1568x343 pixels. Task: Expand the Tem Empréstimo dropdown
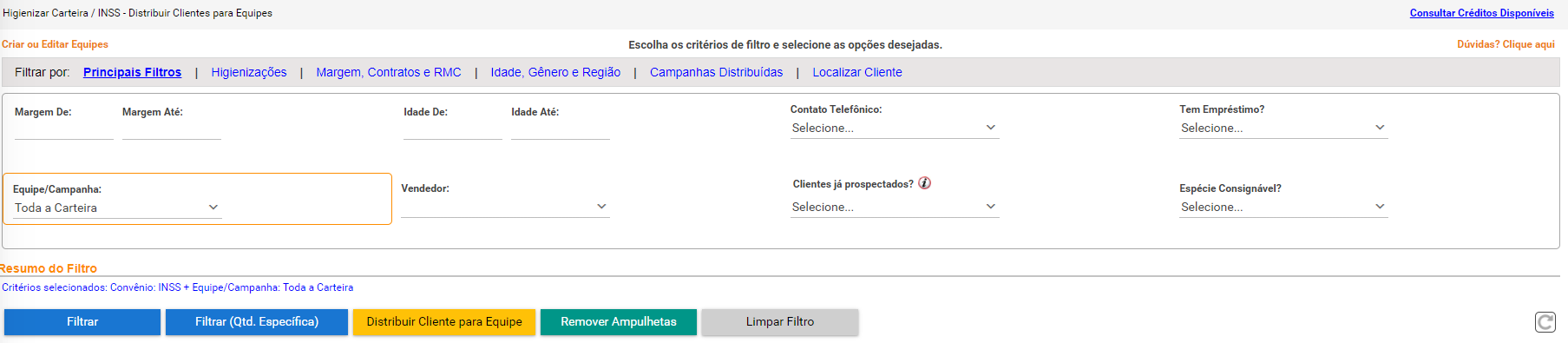pyautogui.click(x=1283, y=128)
